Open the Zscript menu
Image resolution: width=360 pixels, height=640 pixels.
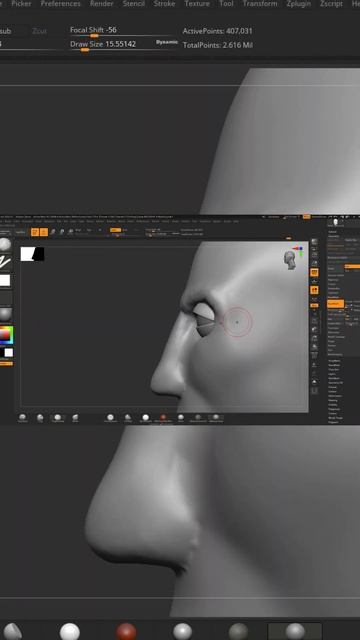[331, 4]
